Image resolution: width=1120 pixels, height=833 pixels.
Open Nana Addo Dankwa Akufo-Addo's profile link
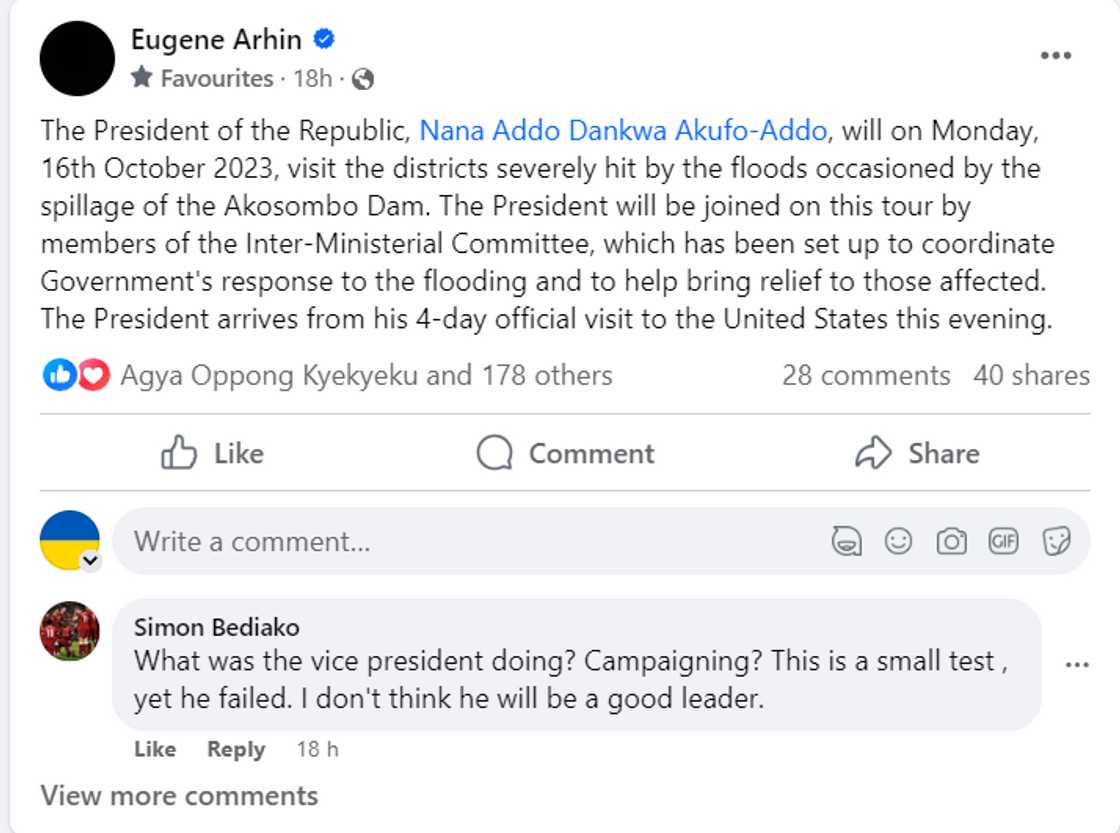point(623,130)
